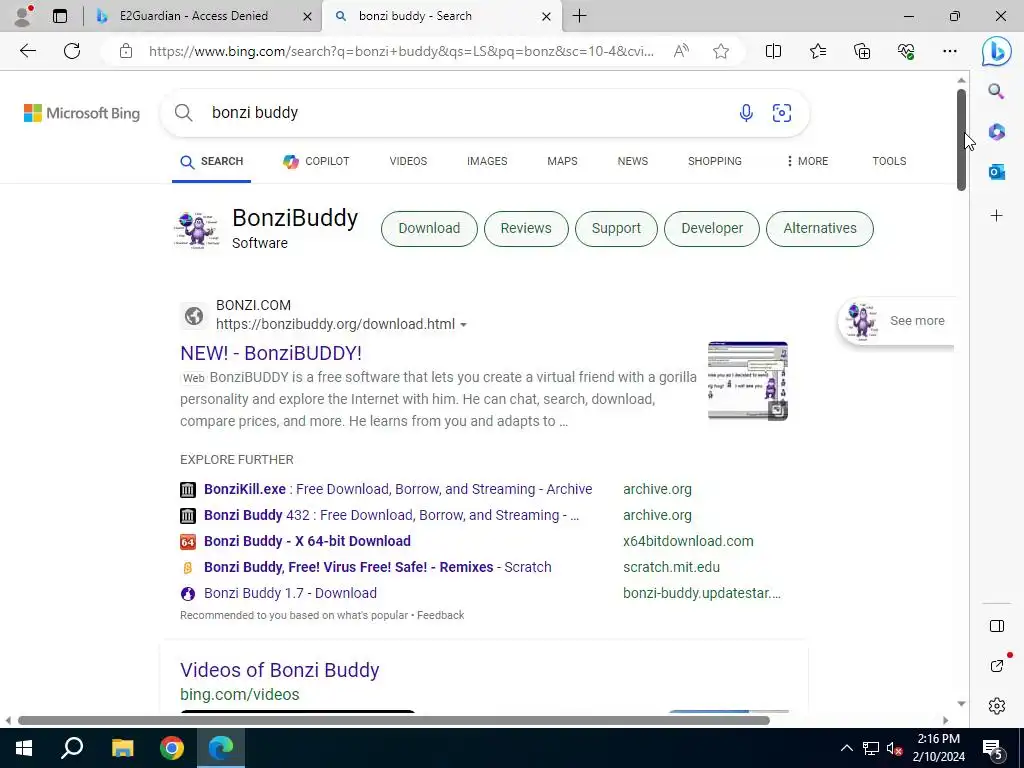1024x768 pixels.
Task: Click the Alternatives pill button
Action: click(820, 229)
